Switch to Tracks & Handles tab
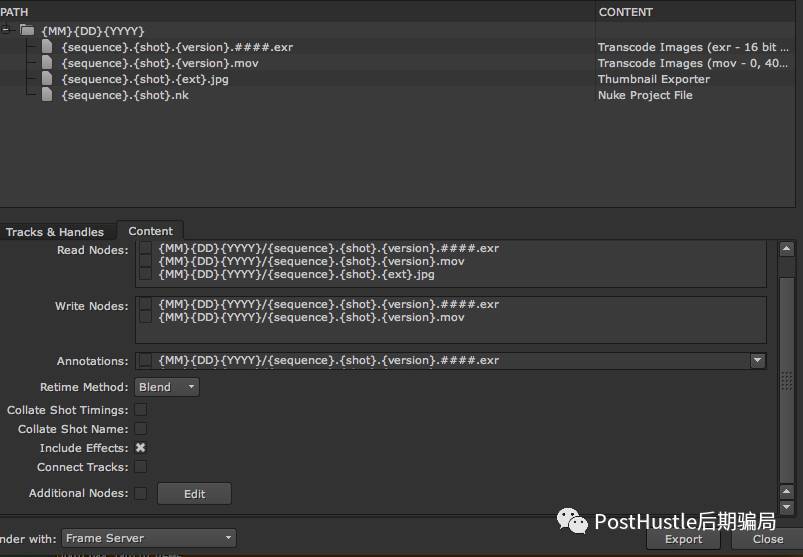This screenshot has width=803, height=557. tap(55, 232)
